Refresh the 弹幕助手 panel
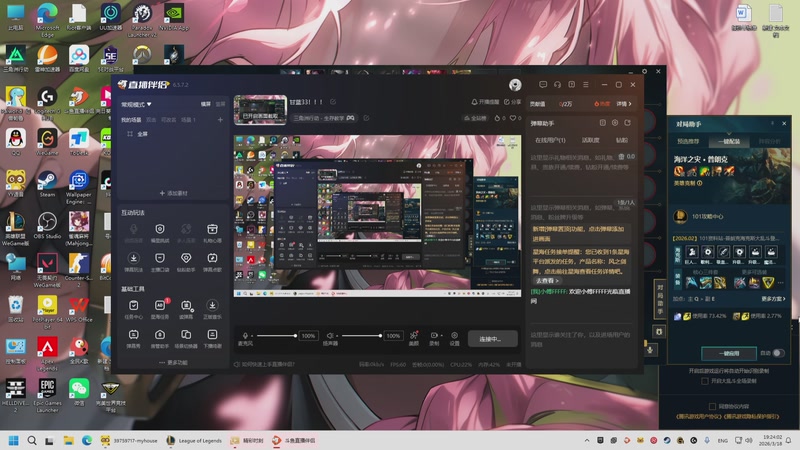 [x=628, y=123]
